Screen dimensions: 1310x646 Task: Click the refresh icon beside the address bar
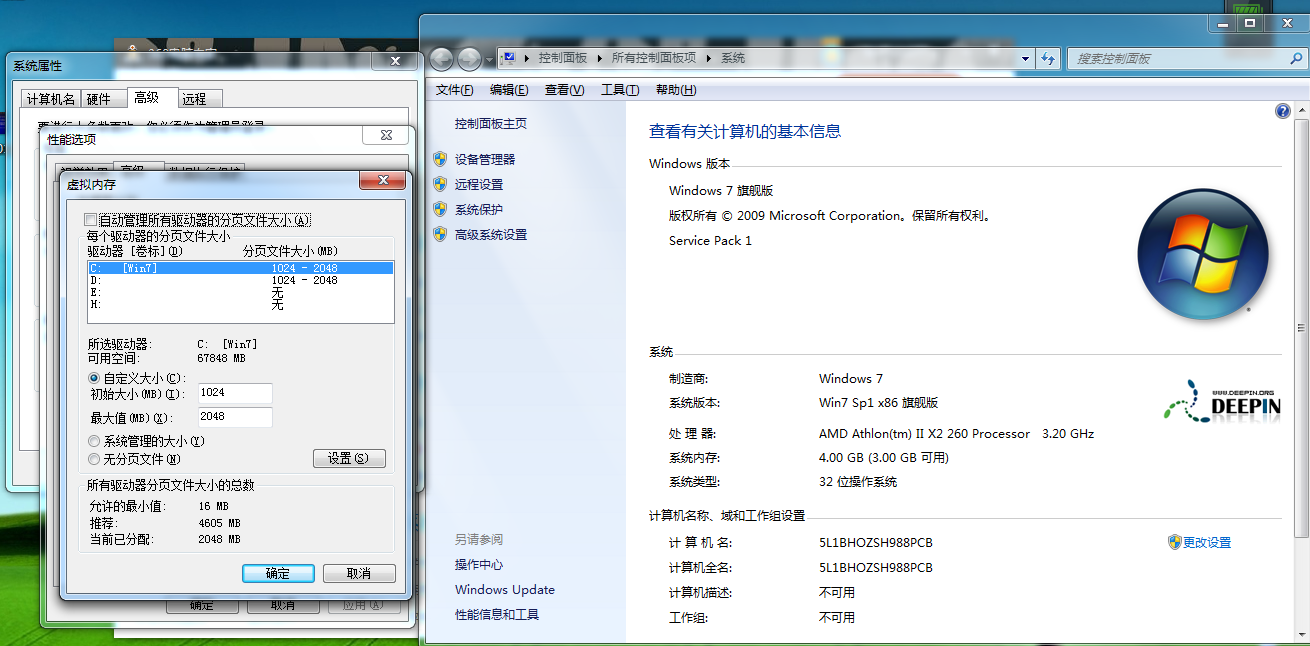tap(1047, 59)
